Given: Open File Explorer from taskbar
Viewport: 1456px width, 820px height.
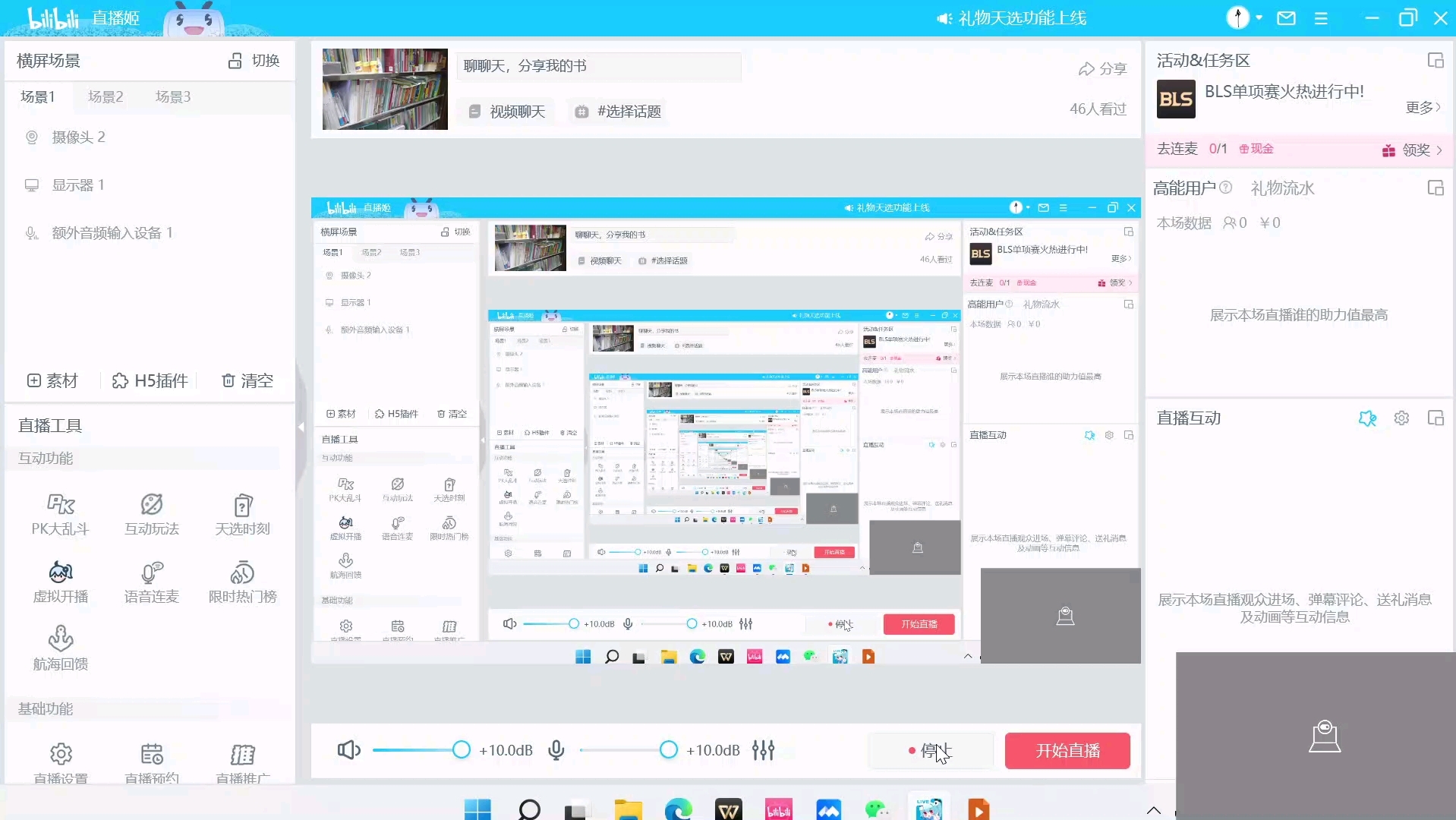Looking at the screenshot, I should 628,809.
